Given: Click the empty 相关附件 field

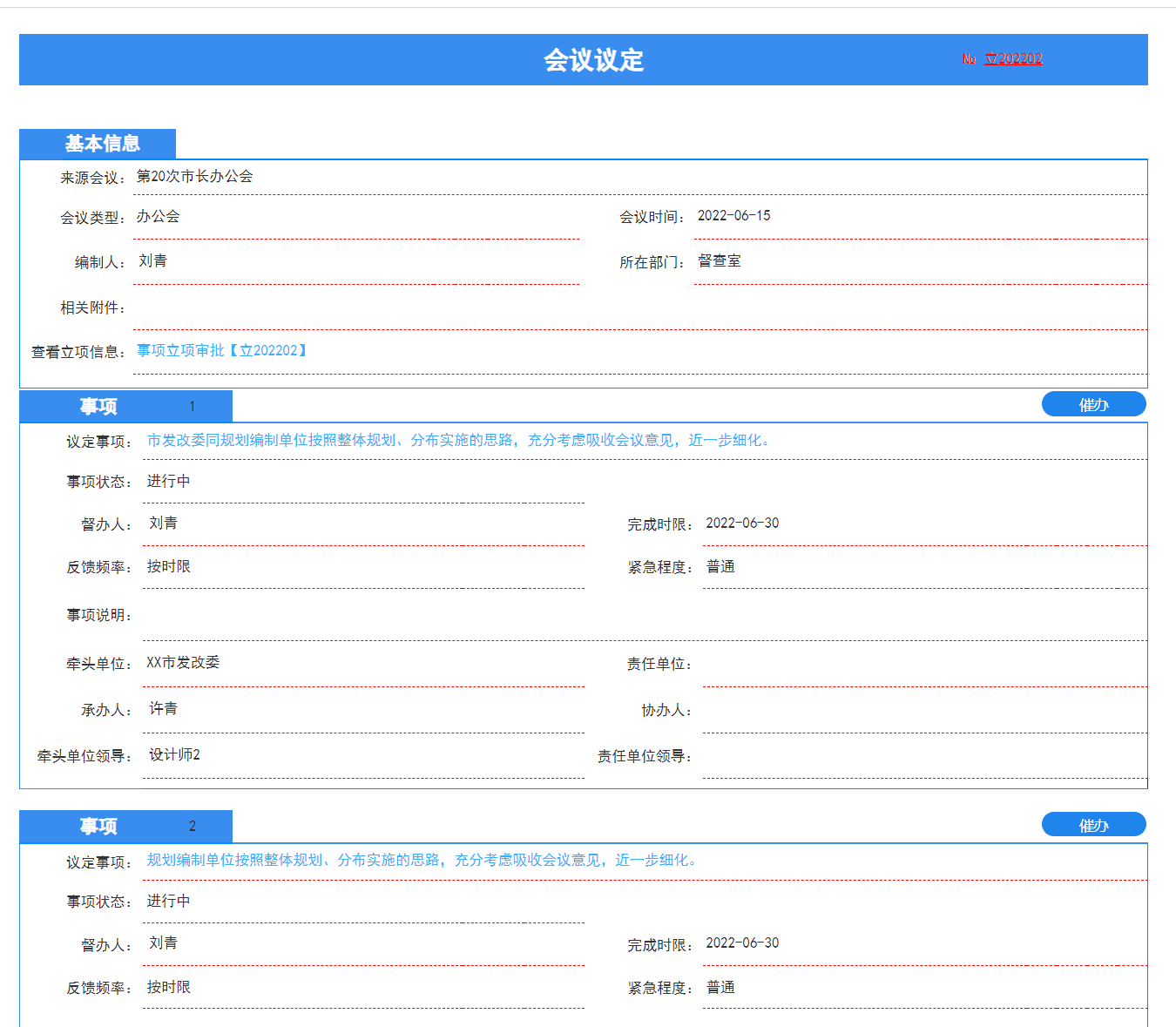Looking at the screenshot, I should [x=640, y=307].
